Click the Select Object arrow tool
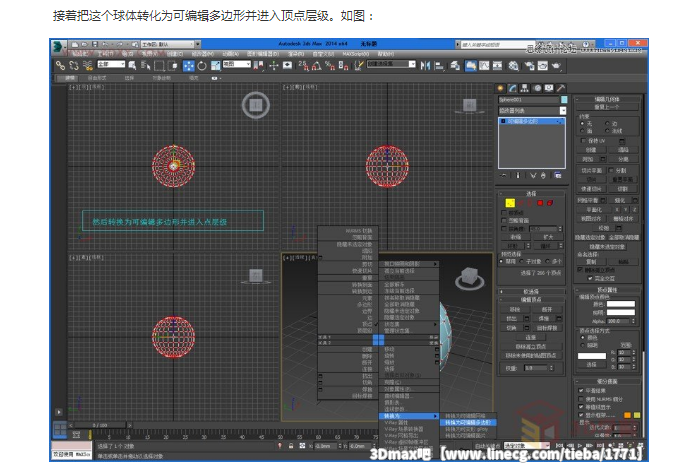 132,66
